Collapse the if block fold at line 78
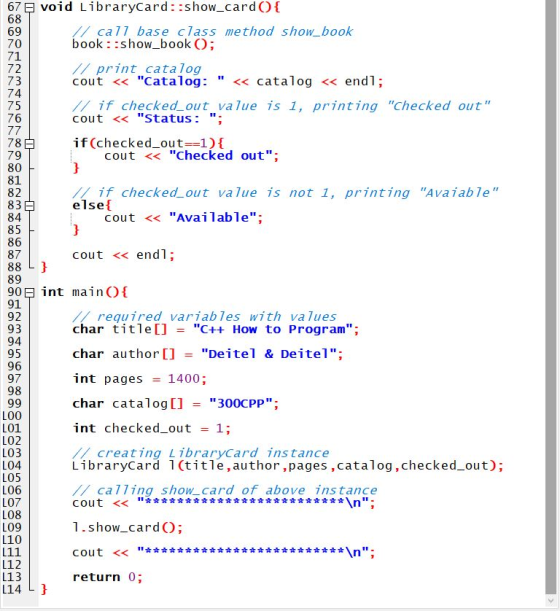 click(x=30, y=144)
